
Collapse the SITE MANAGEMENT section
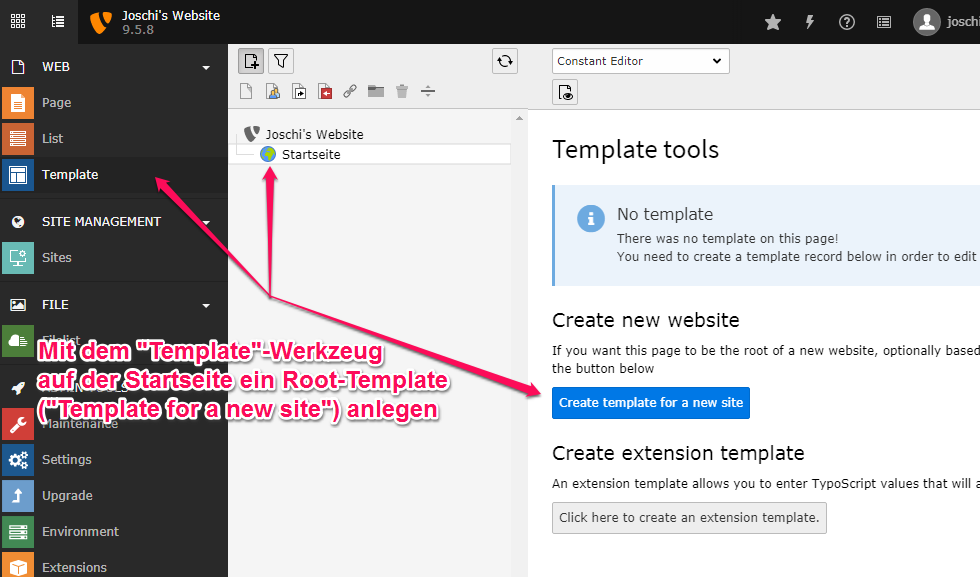[x=206, y=221]
